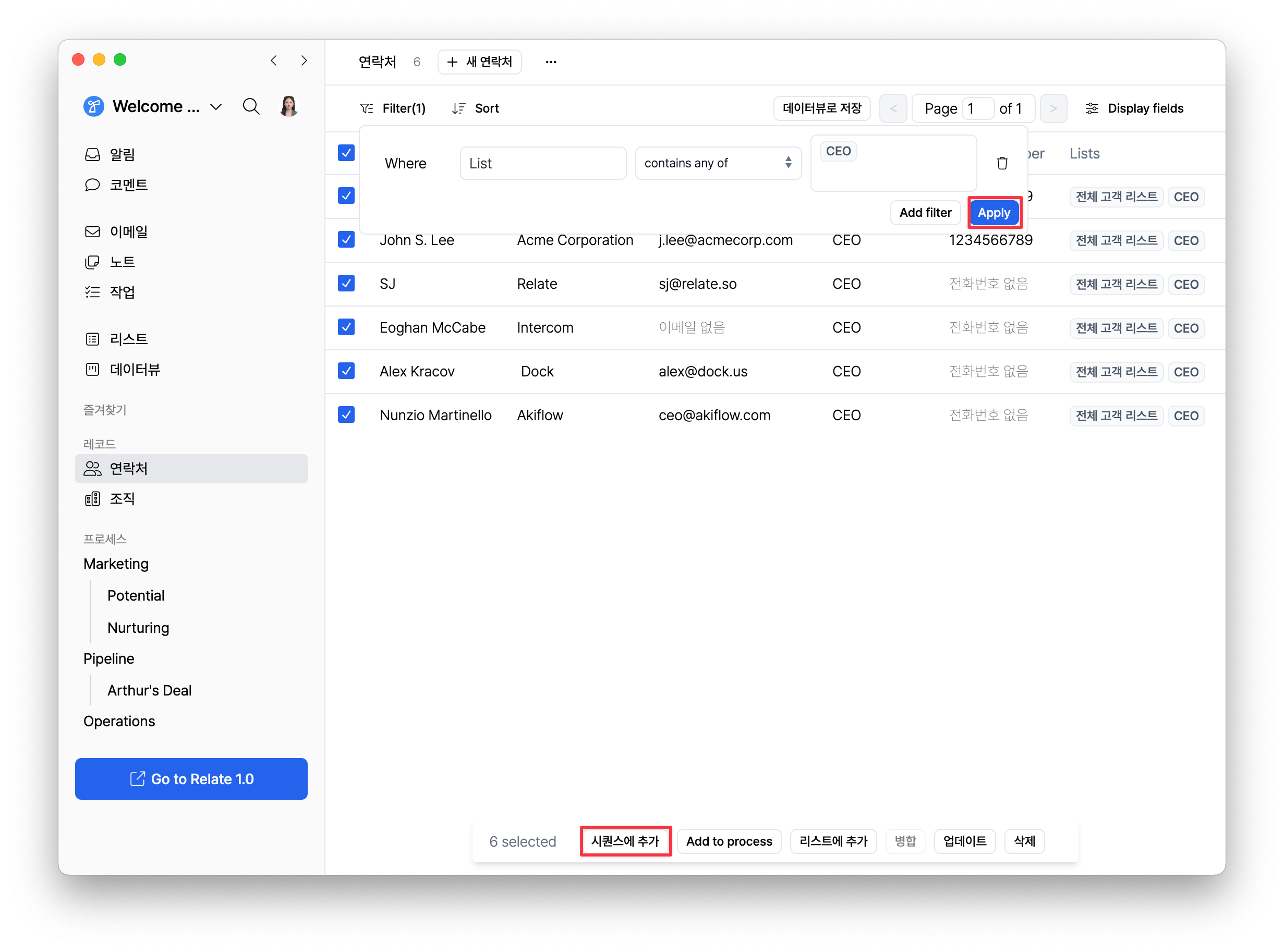Uncheck Nunzio Martinello's checkbox

pos(346,414)
